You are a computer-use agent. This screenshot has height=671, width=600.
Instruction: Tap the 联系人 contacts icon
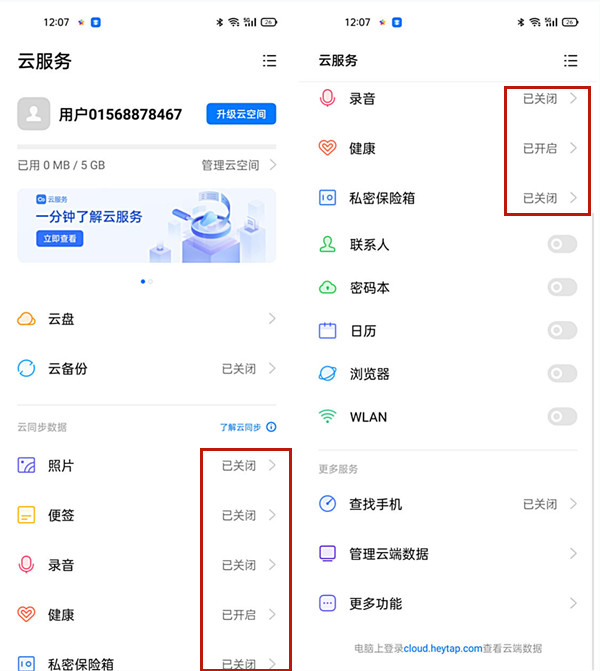(x=327, y=244)
